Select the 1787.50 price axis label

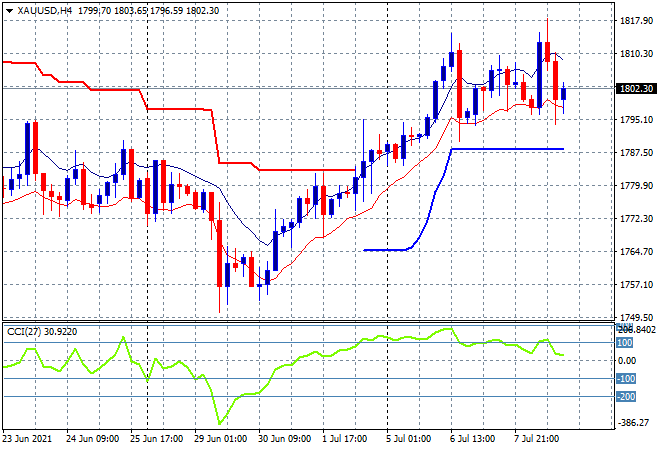[636, 152]
